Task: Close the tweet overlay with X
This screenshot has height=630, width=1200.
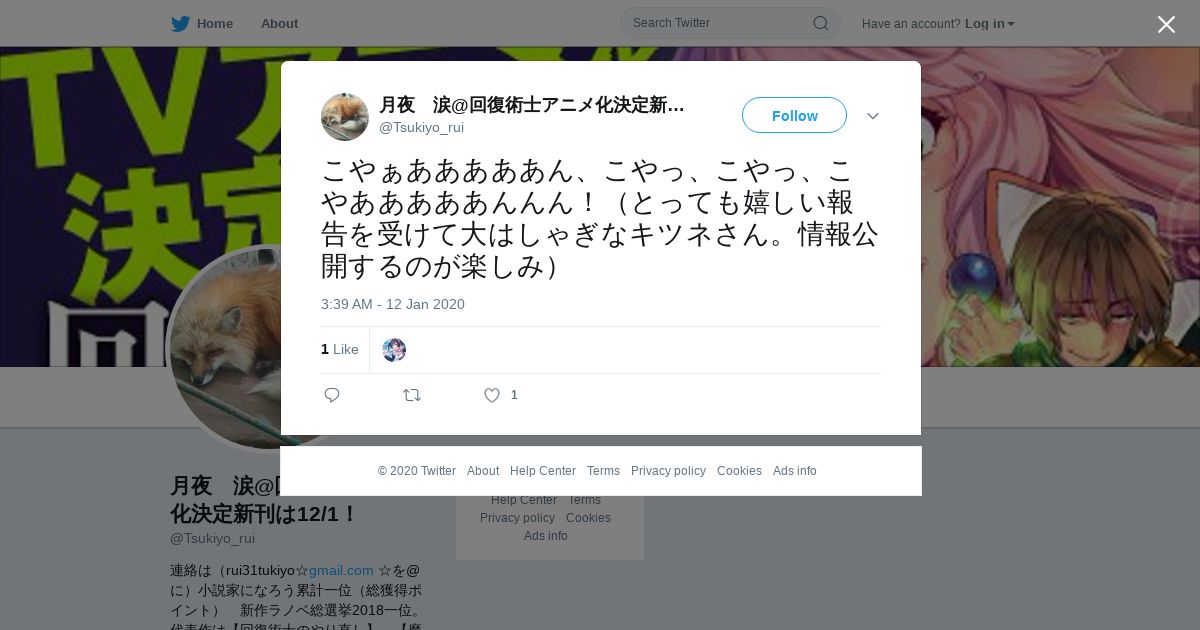Action: tap(1166, 24)
